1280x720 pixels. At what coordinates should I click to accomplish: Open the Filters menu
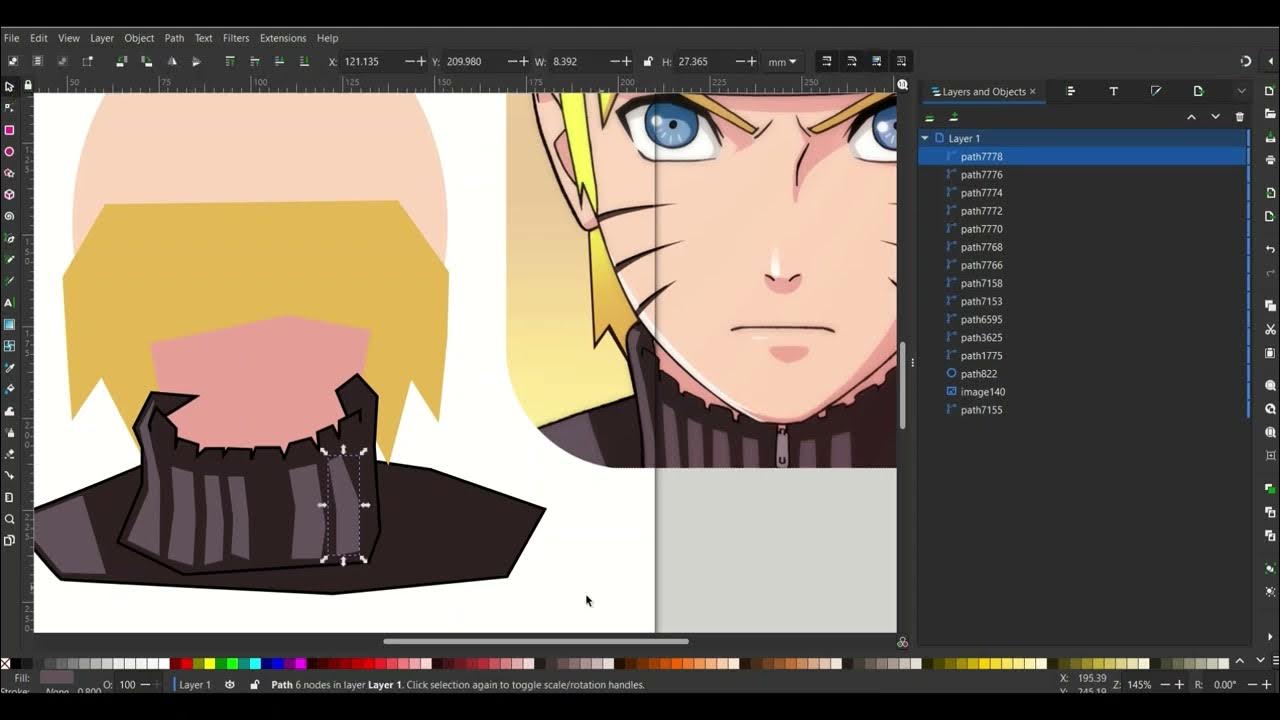click(x=236, y=38)
